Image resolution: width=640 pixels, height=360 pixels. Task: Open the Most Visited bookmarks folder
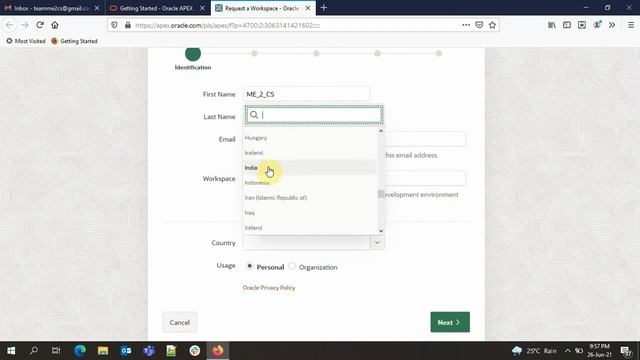(26, 41)
